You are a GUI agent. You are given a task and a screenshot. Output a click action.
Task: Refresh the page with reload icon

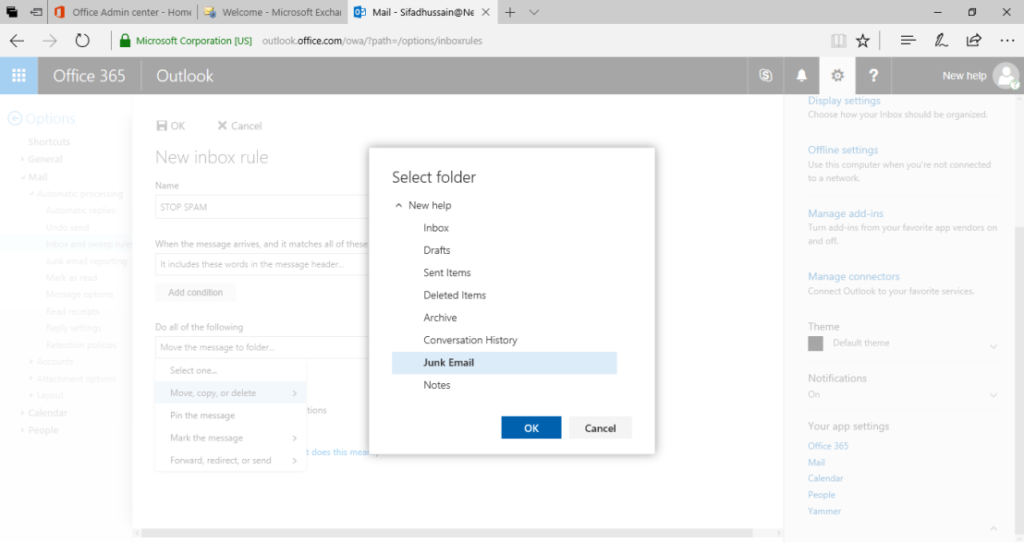(x=82, y=40)
